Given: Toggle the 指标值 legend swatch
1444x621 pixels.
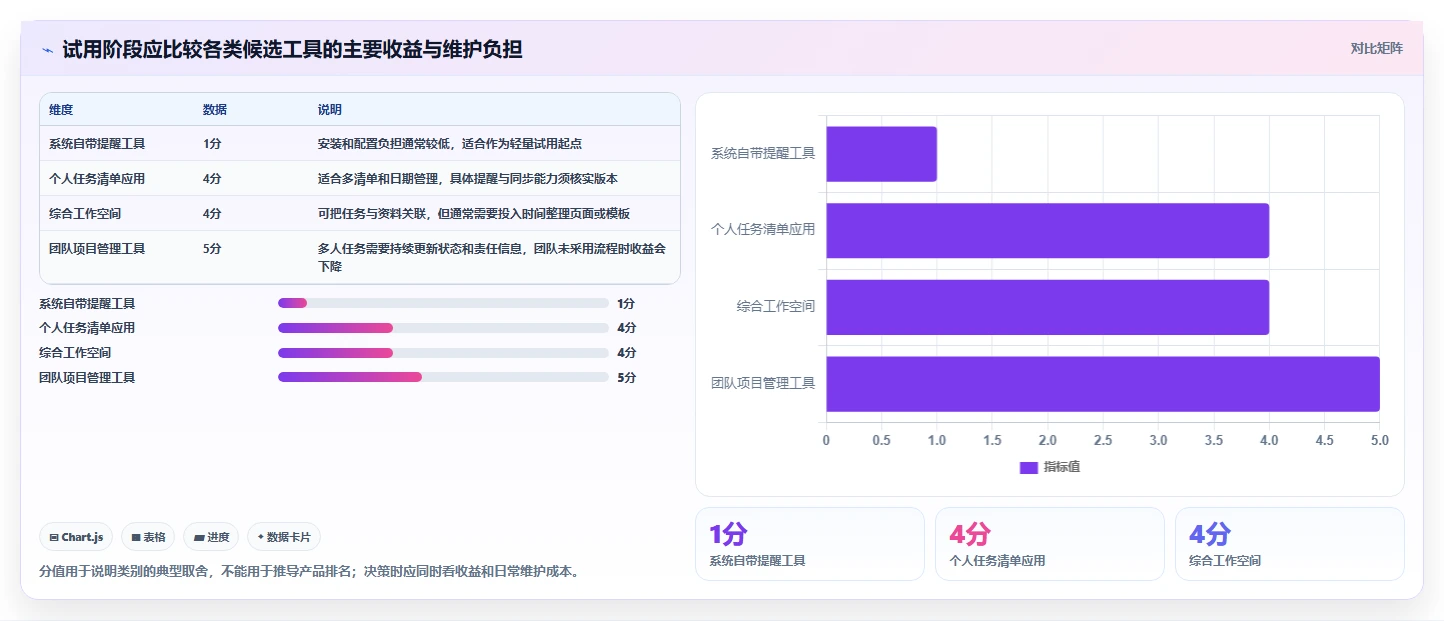Looking at the screenshot, I should [x=1028, y=467].
